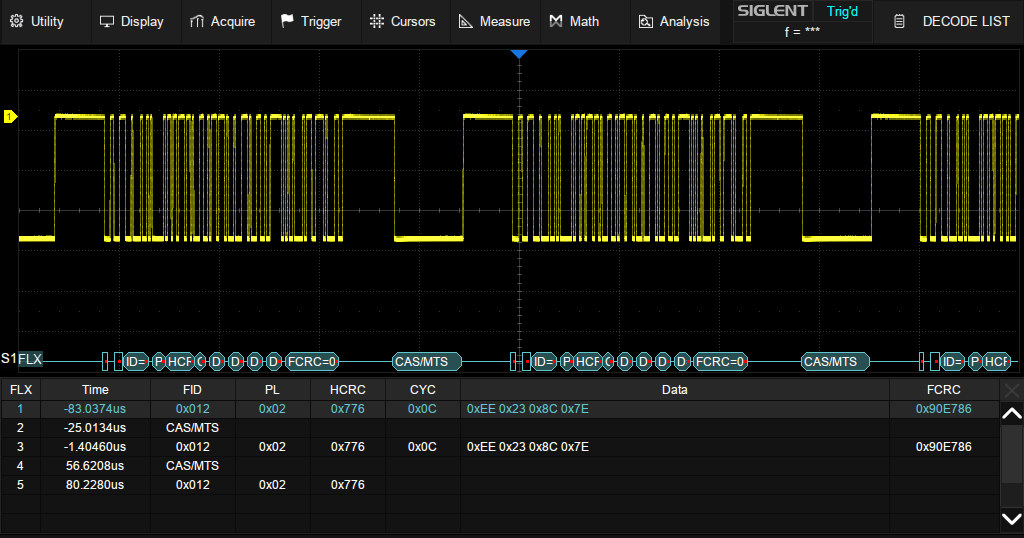Click the S1 FLX bus label

coord(22,359)
